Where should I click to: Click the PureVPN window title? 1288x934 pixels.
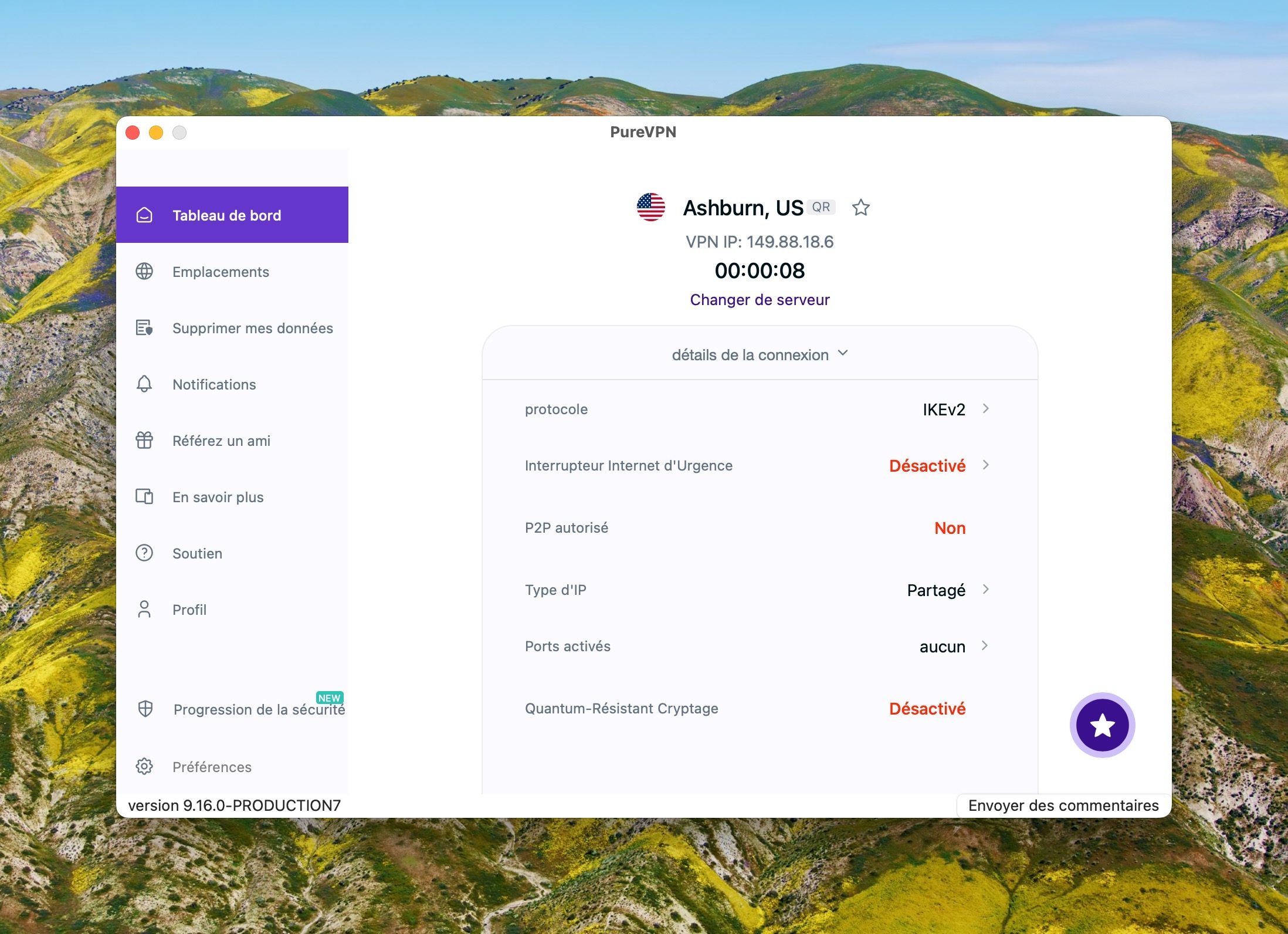[643, 132]
